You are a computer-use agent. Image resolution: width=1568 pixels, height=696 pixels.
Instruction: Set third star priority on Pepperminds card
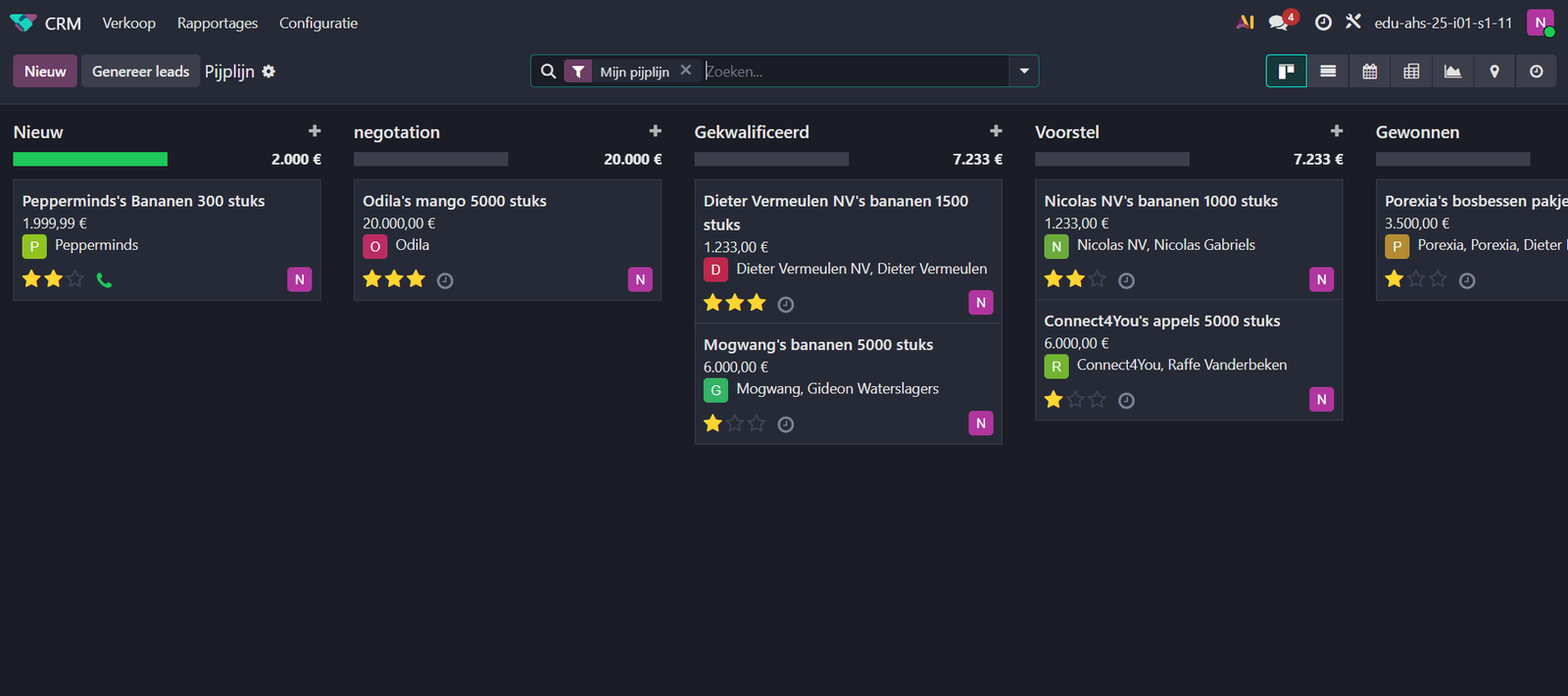tap(75, 279)
